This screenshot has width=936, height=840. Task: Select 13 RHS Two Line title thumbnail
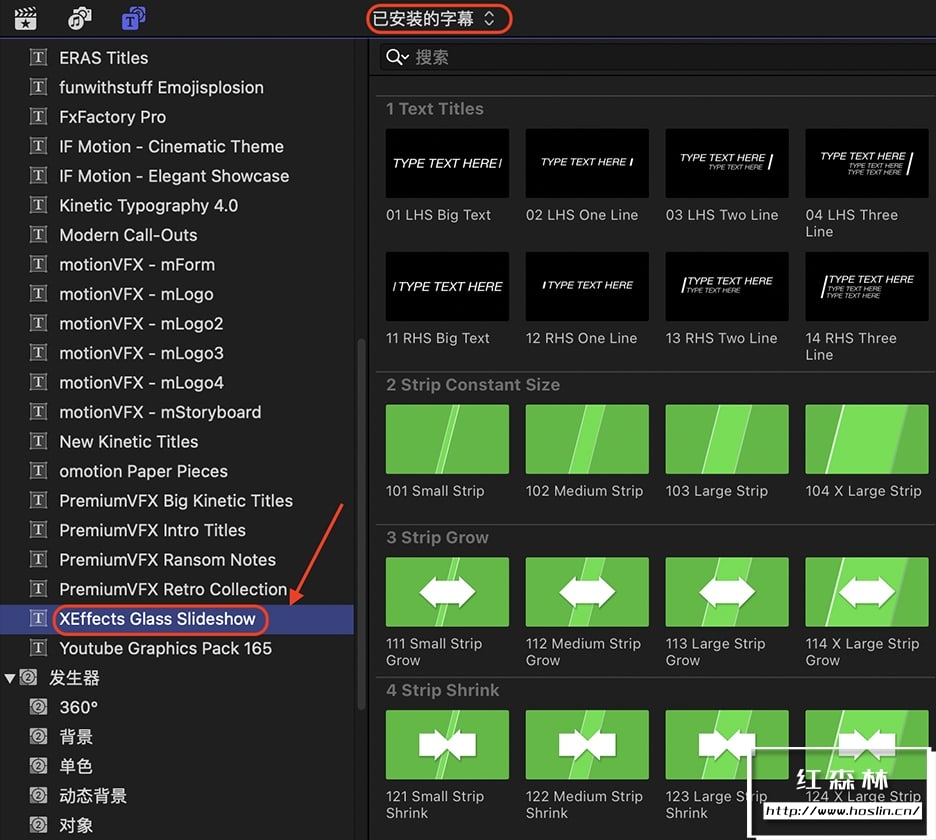click(726, 287)
